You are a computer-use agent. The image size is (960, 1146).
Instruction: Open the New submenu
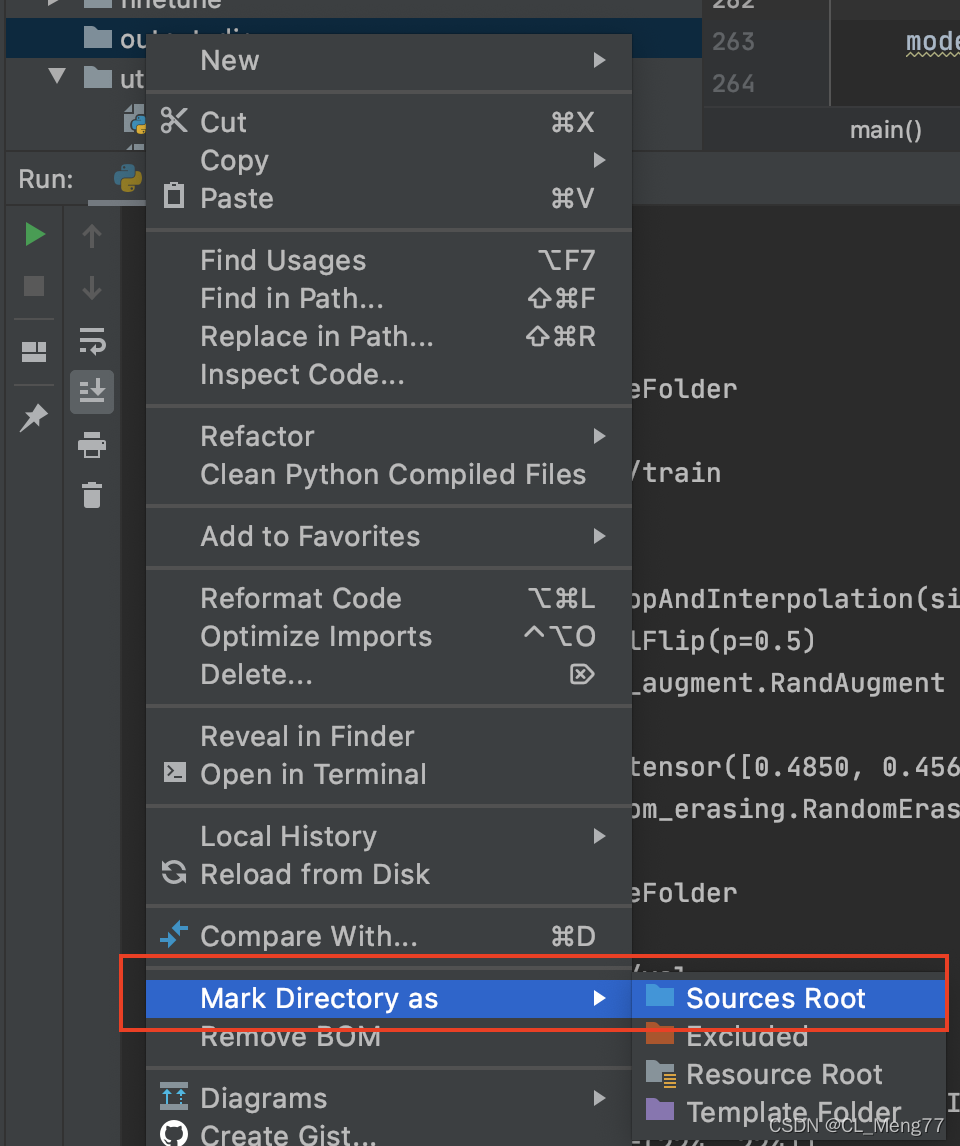pos(389,61)
